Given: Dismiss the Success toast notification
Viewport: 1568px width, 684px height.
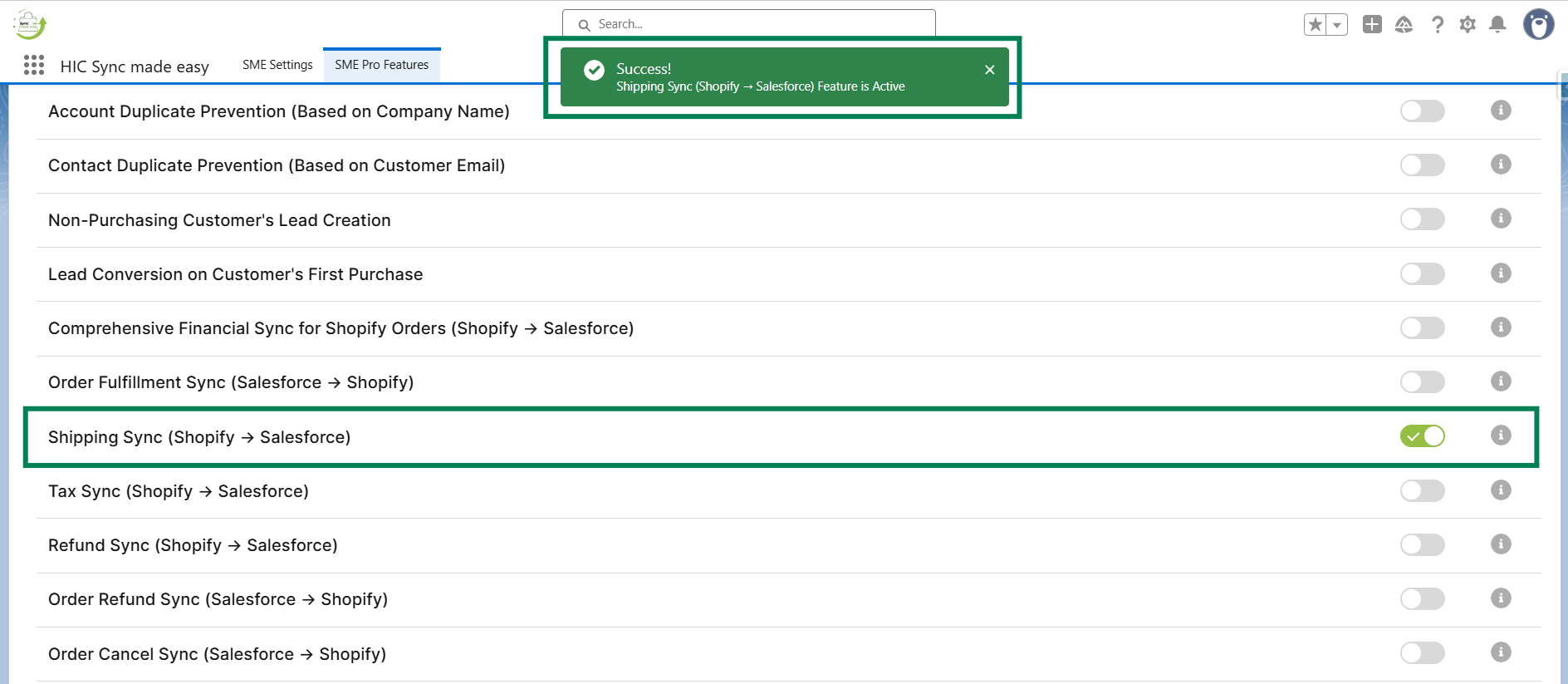Looking at the screenshot, I should 989,70.
